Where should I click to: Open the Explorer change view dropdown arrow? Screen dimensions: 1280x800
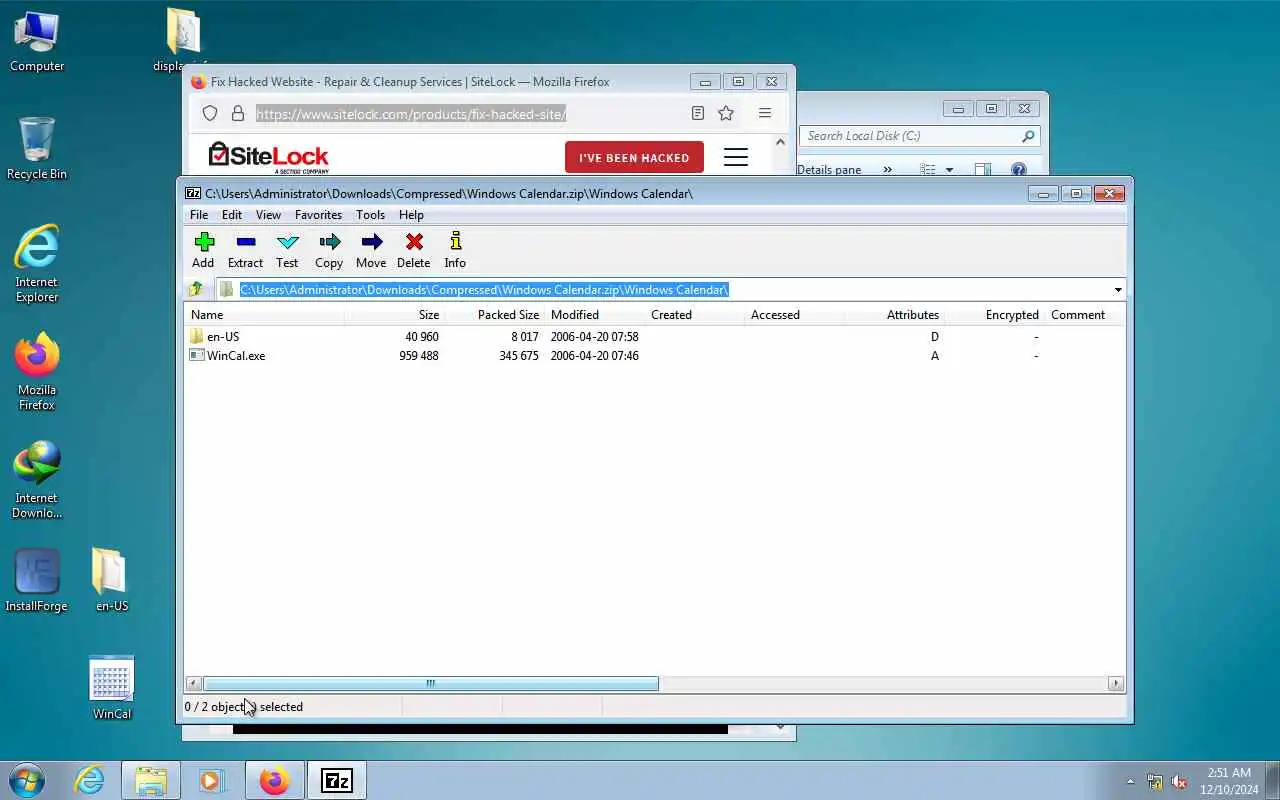(949, 170)
